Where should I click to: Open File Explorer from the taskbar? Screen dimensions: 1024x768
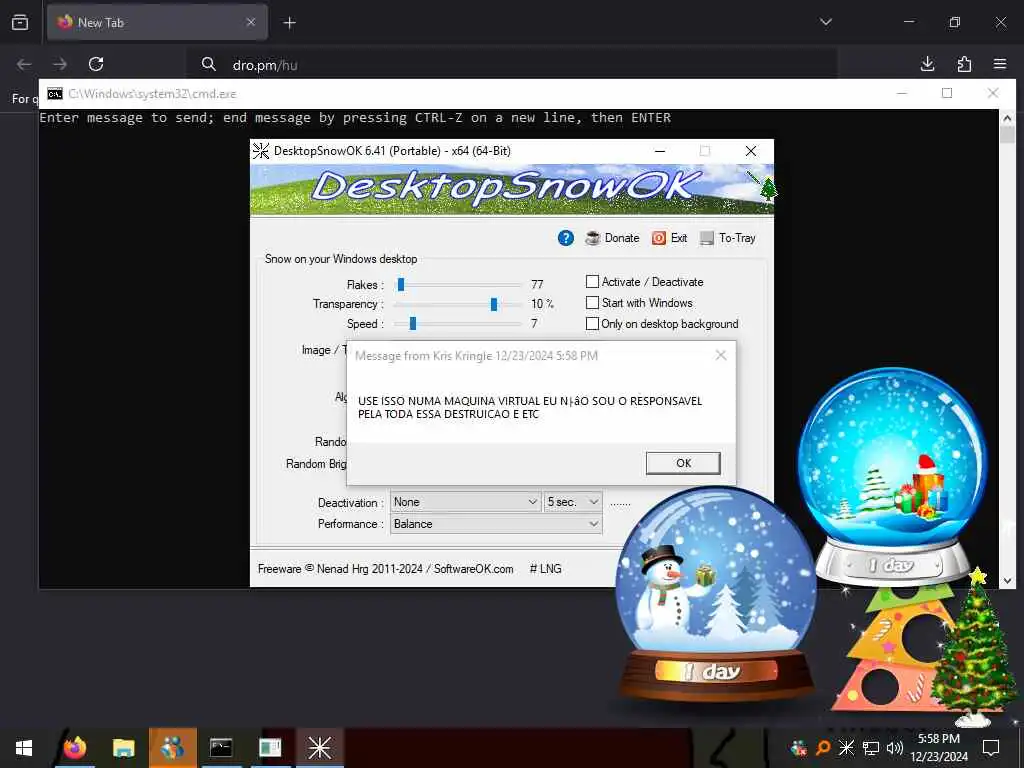click(123, 748)
